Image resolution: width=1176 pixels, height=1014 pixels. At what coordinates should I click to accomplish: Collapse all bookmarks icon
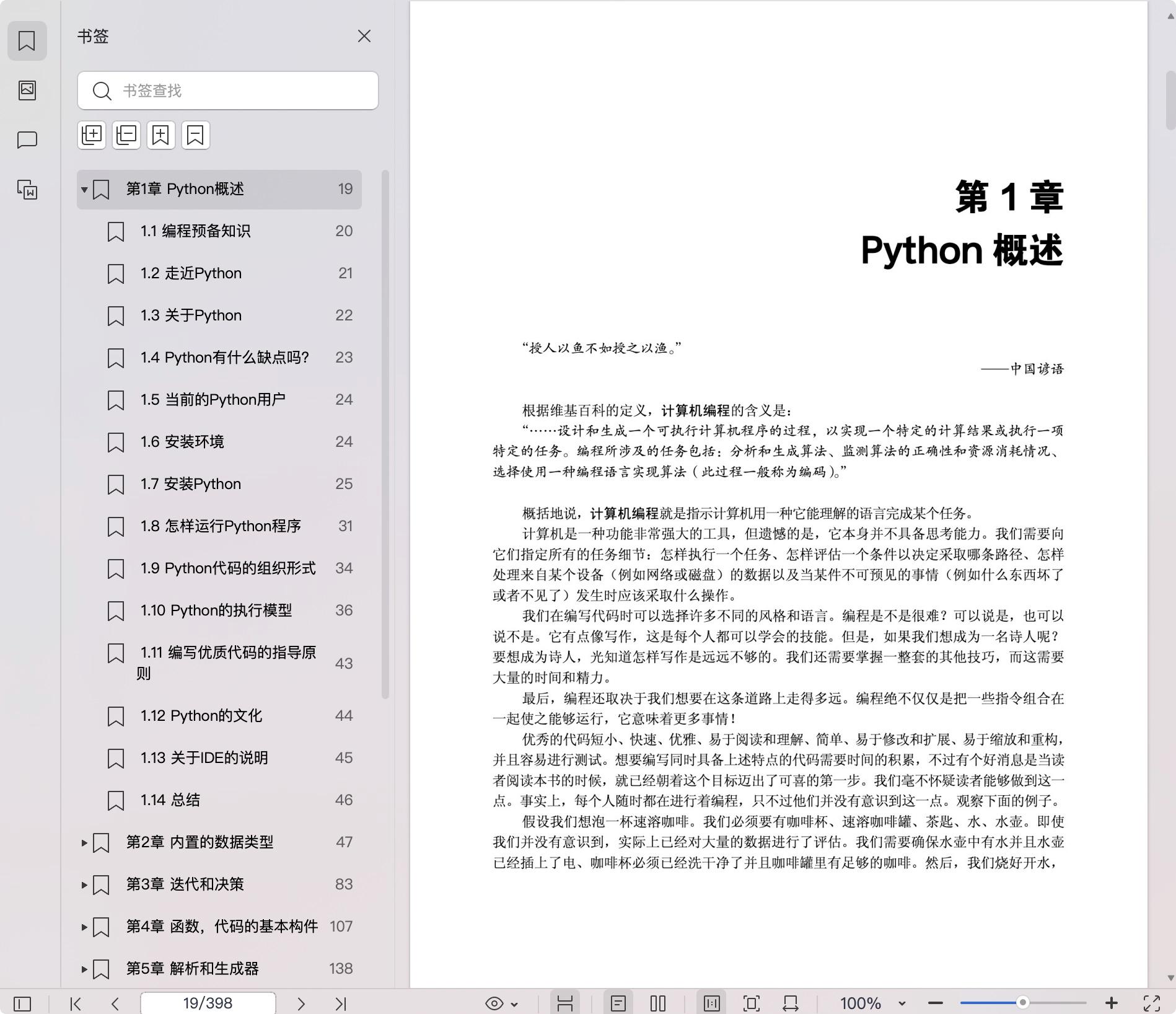[x=126, y=135]
